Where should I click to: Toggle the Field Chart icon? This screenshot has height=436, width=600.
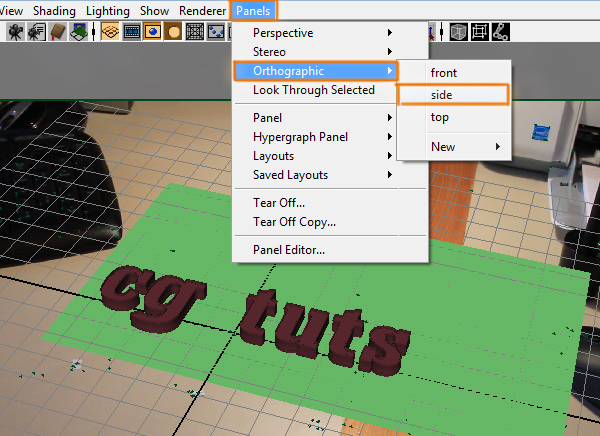coord(194,32)
